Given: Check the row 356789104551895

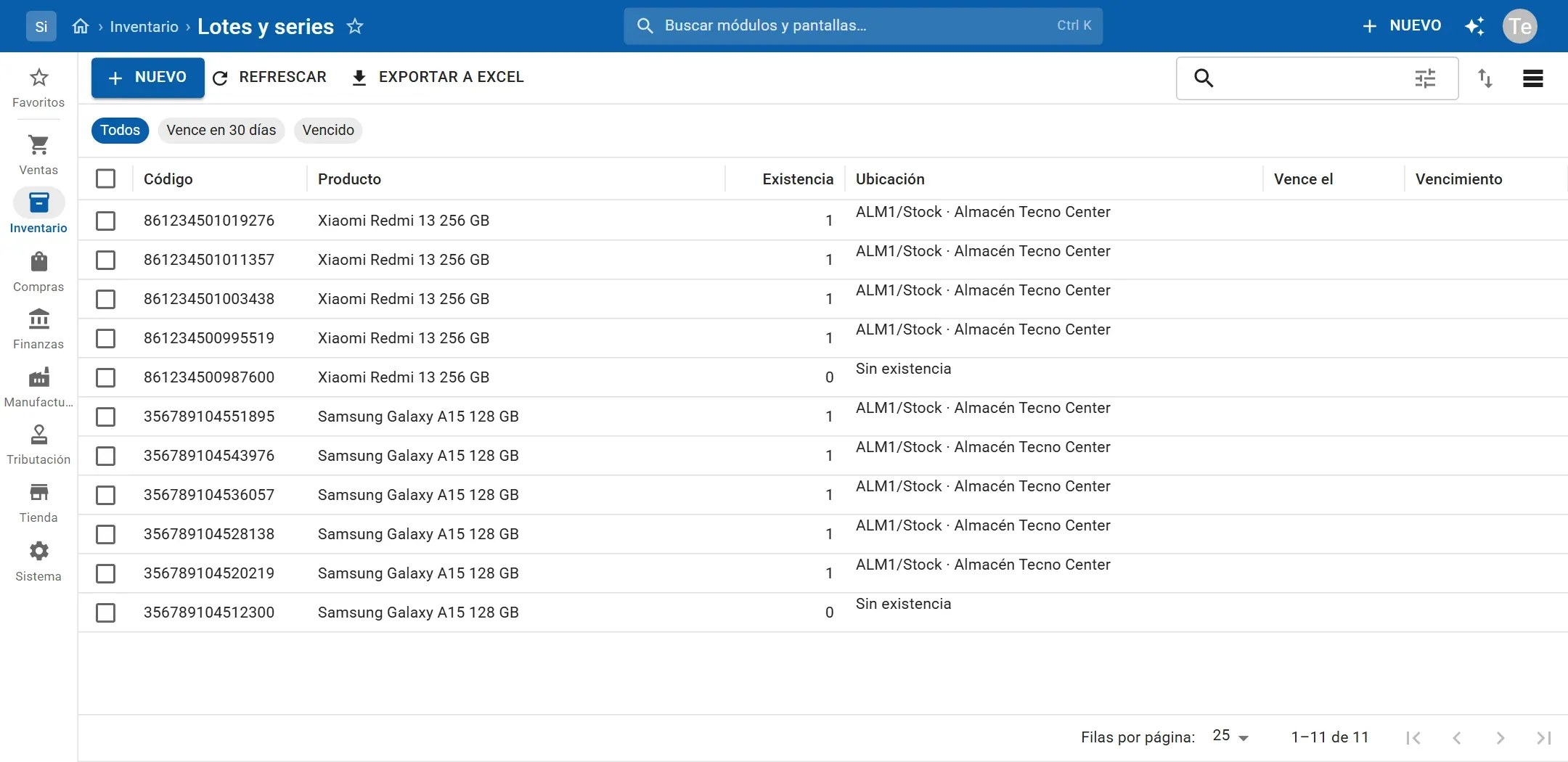Looking at the screenshot, I should click(106, 417).
